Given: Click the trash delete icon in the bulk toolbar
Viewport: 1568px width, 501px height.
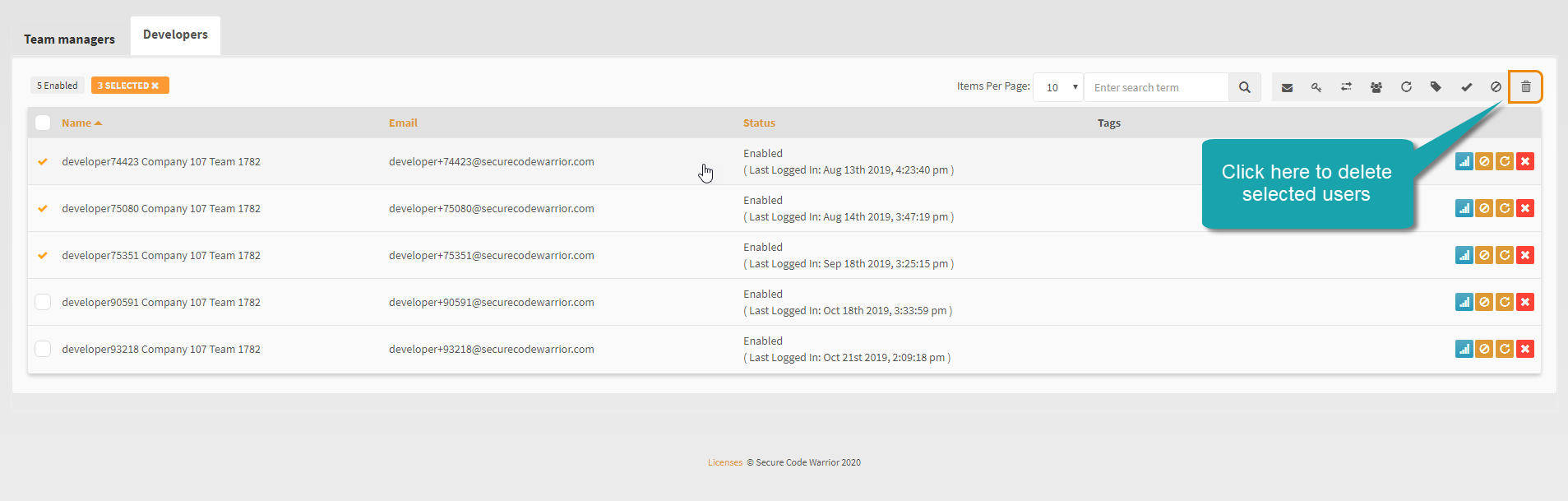Looking at the screenshot, I should click(x=1526, y=87).
